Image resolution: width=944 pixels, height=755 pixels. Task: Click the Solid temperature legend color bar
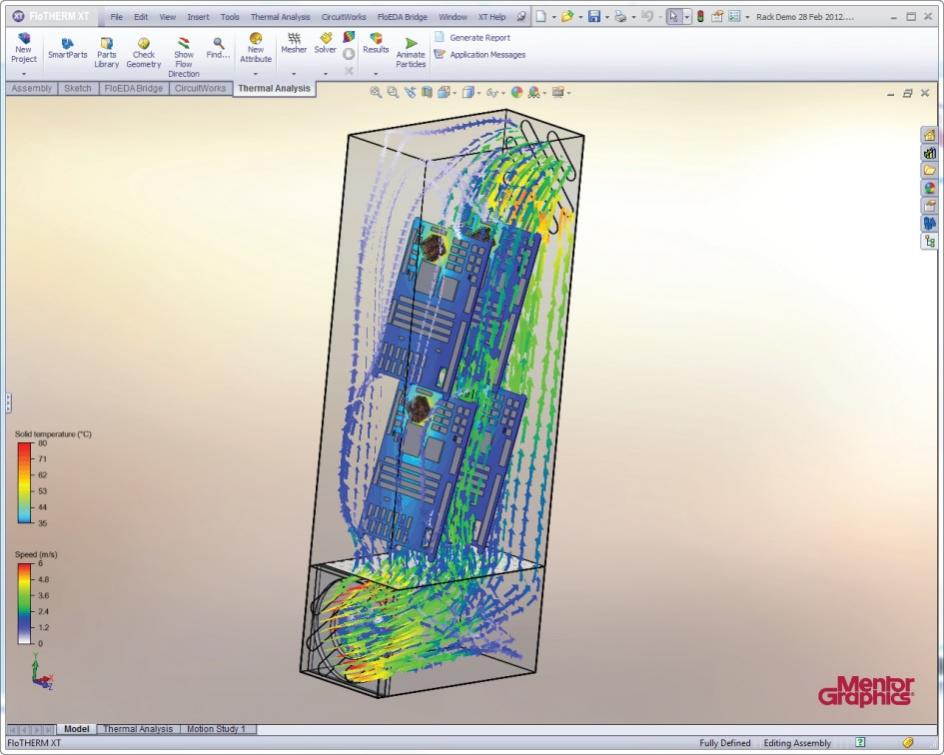coord(24,483)
